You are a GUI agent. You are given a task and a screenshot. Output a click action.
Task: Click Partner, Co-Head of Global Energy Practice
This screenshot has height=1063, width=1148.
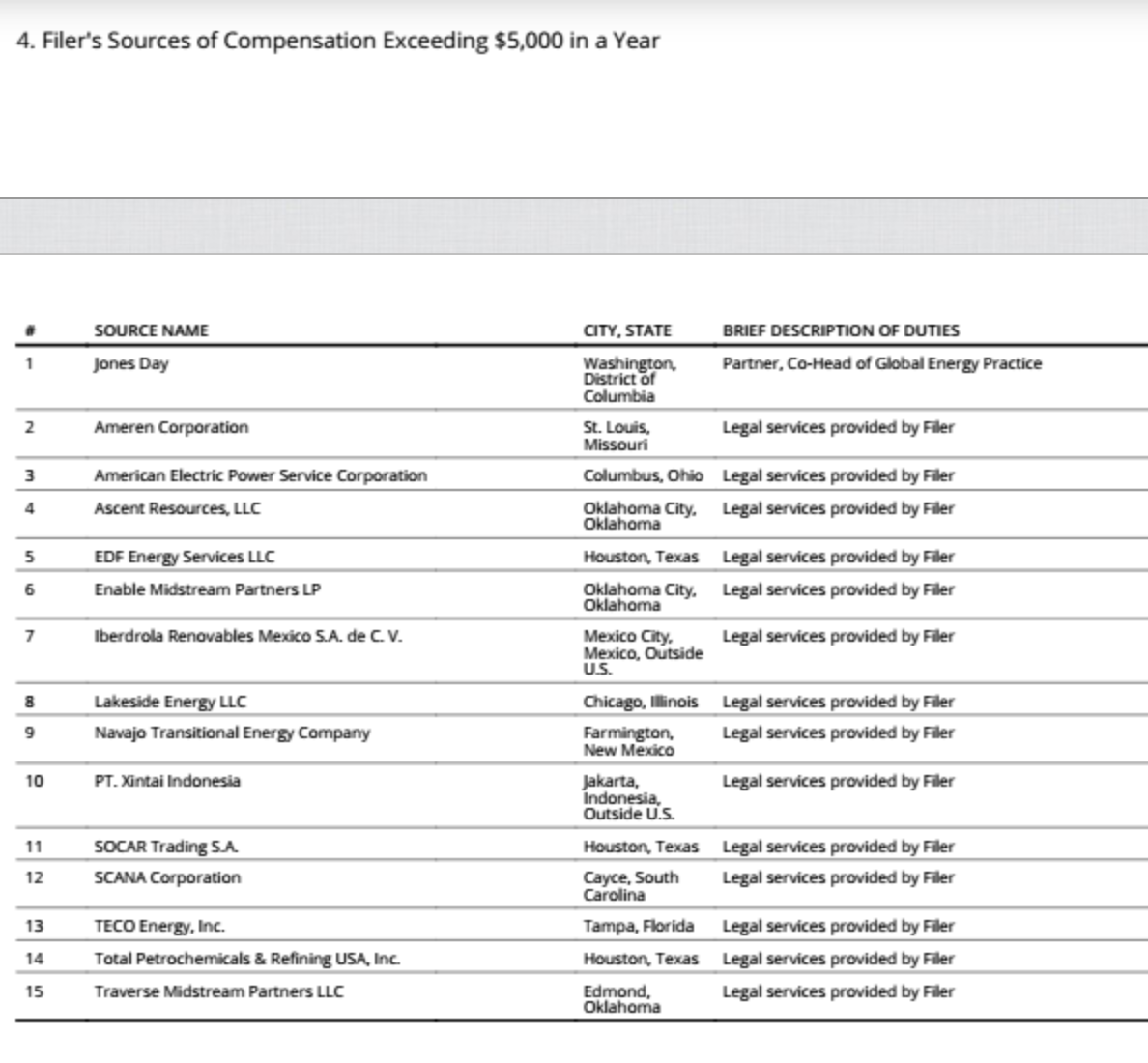click(x=882, y=364)
